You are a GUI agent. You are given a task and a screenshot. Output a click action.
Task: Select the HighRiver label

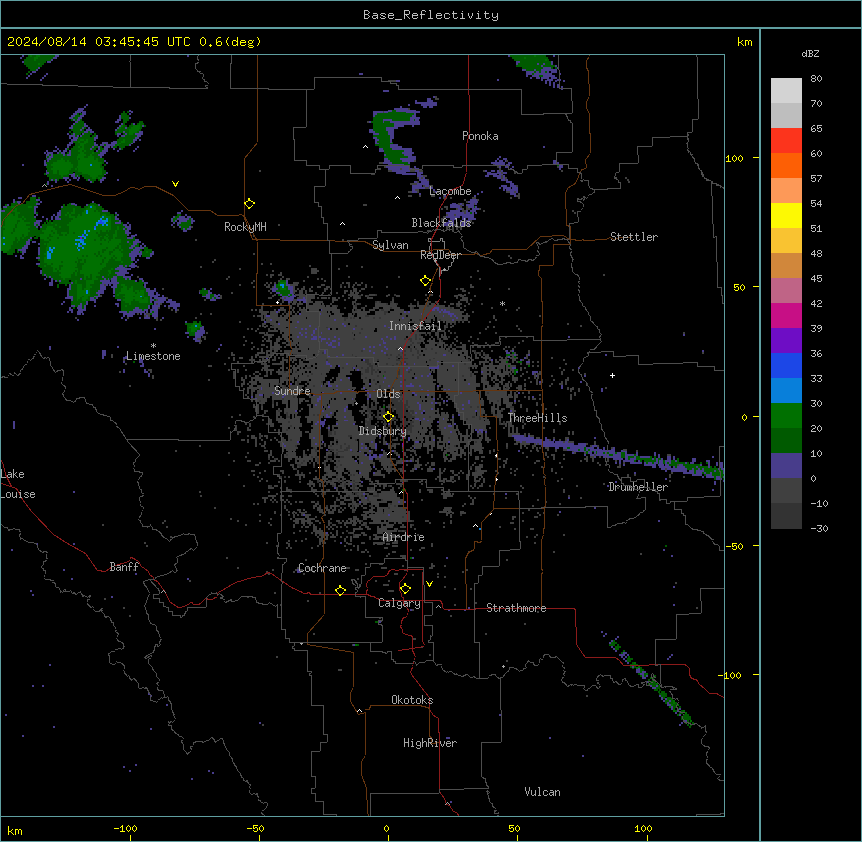[430, 743]
